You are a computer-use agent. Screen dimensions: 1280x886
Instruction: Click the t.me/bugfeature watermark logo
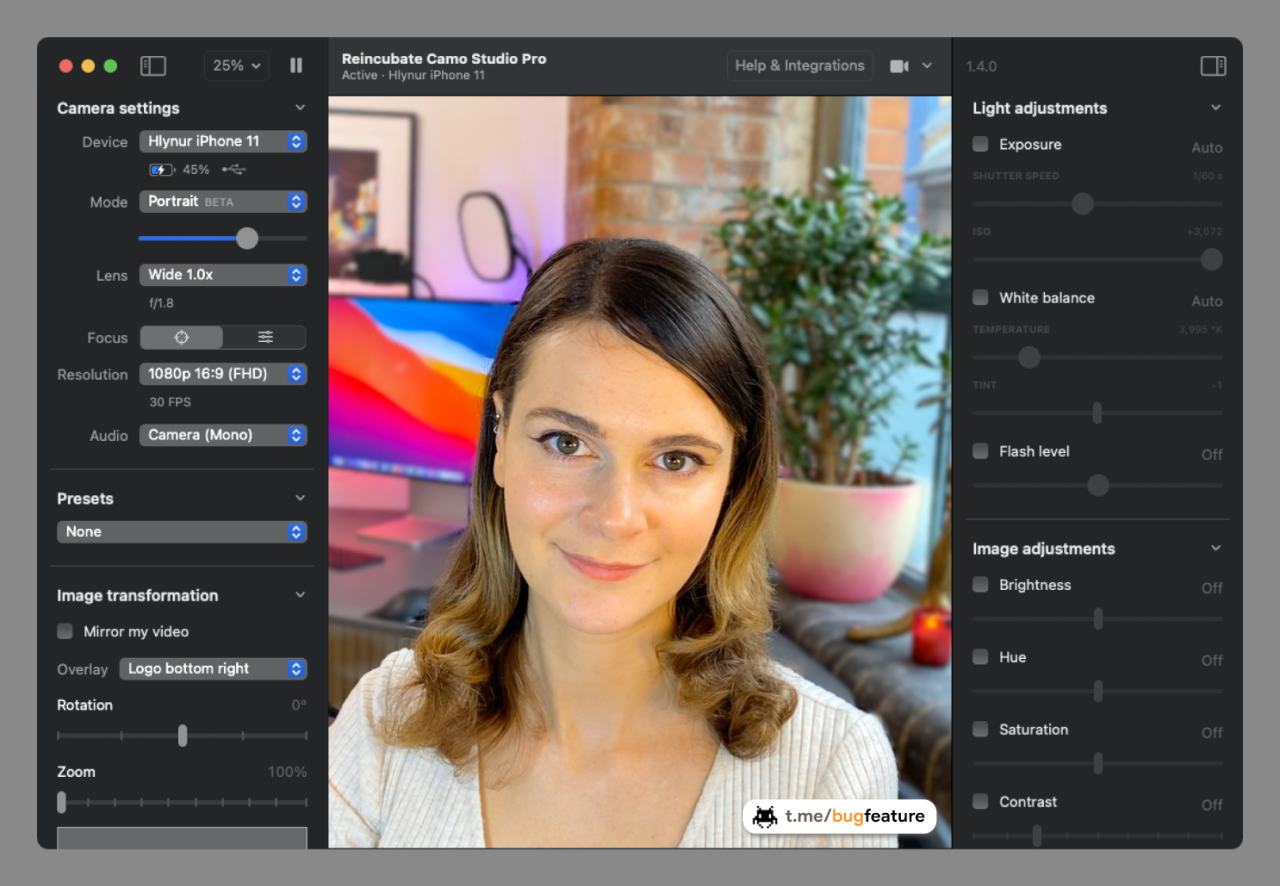(839, 816)
